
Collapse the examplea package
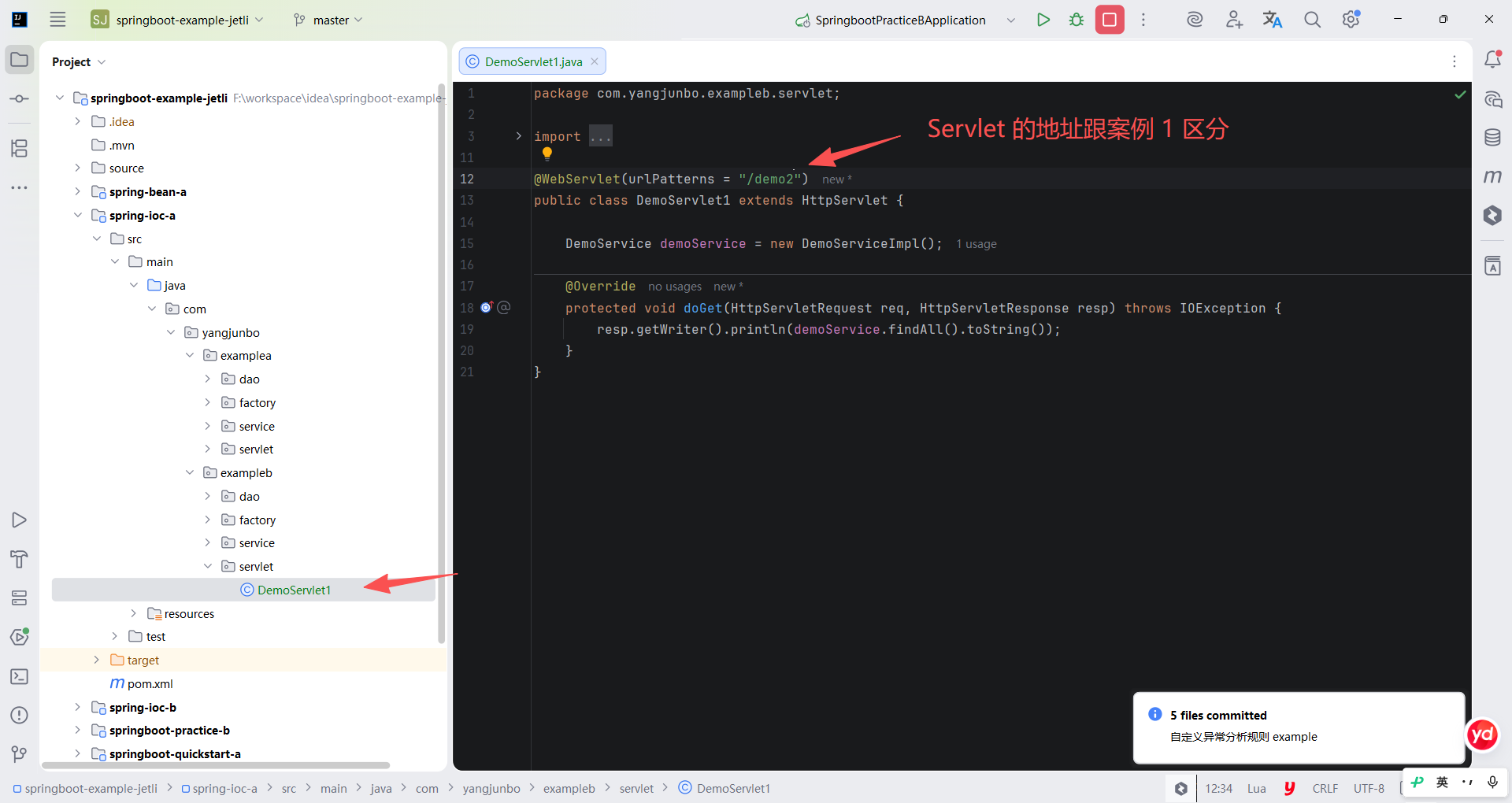(x=190, y=355)
